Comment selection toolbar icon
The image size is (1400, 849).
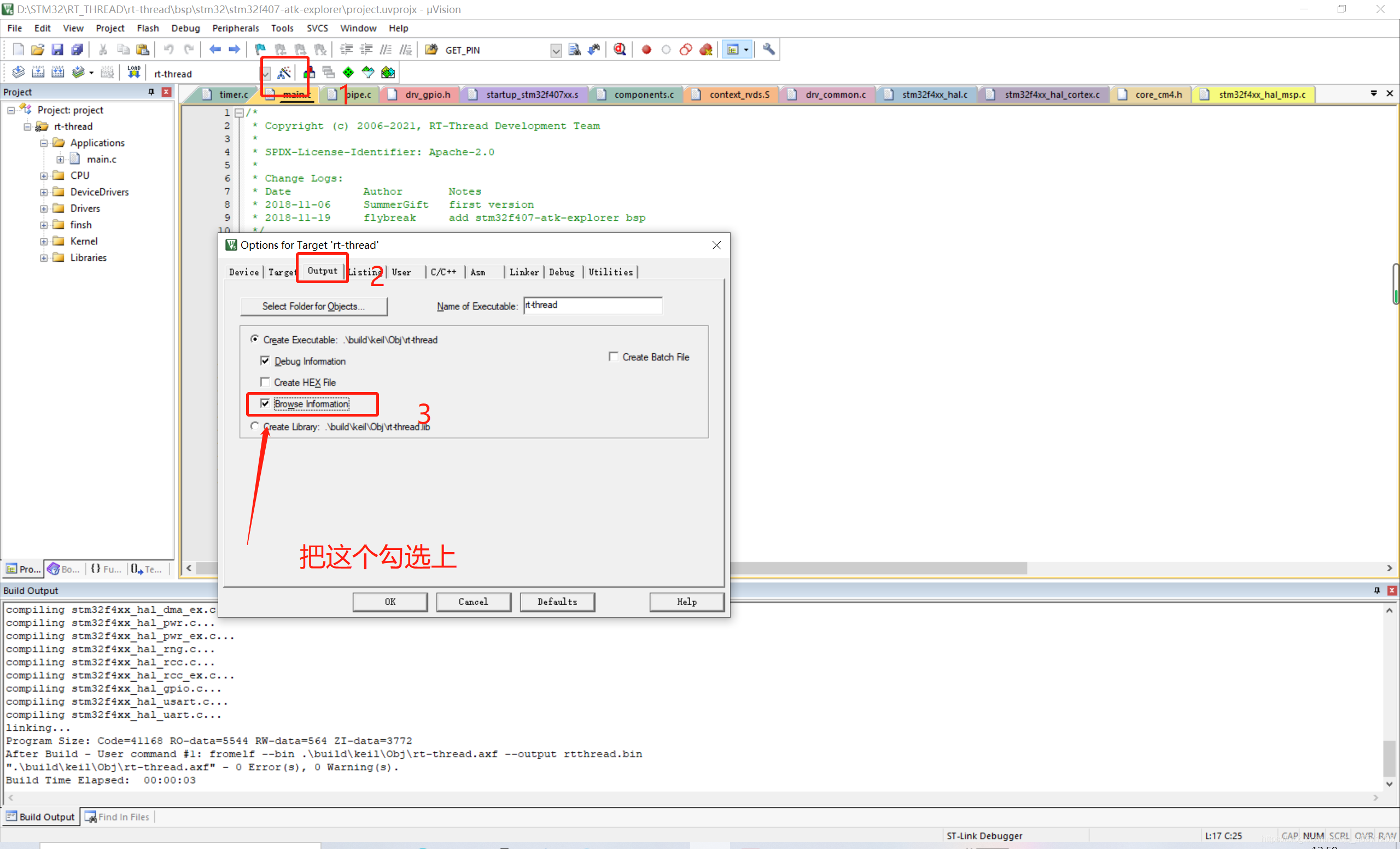pyautogui.click(x=386, y=49)
